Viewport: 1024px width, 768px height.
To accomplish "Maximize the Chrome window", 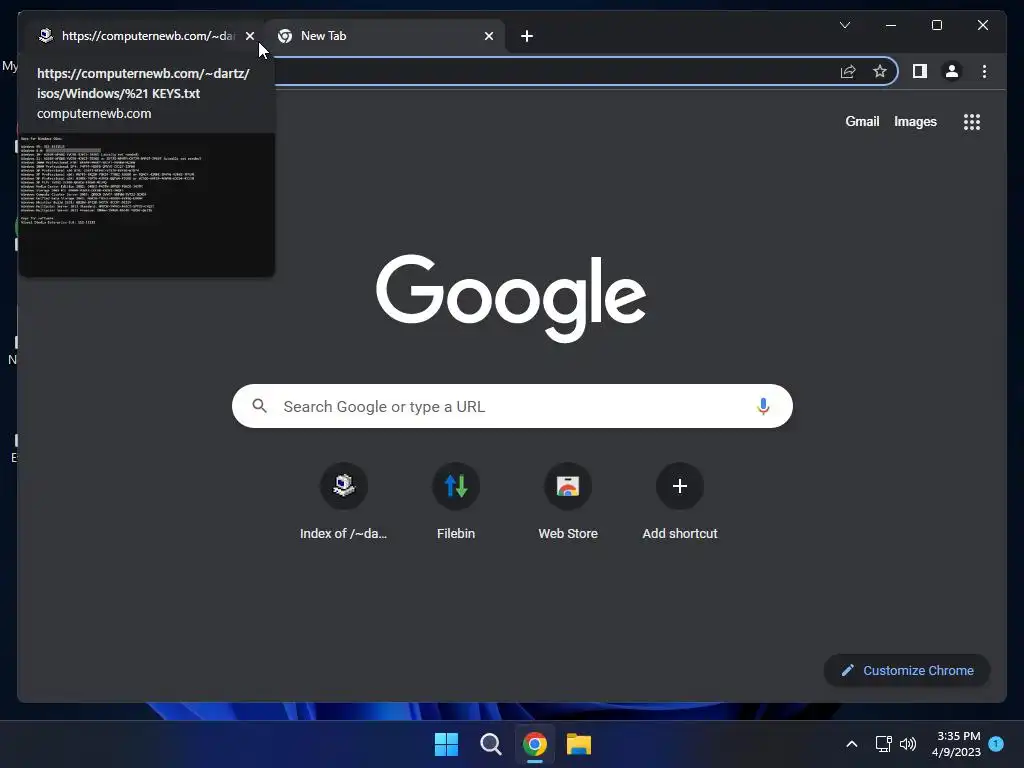I will tap(936, 25).
